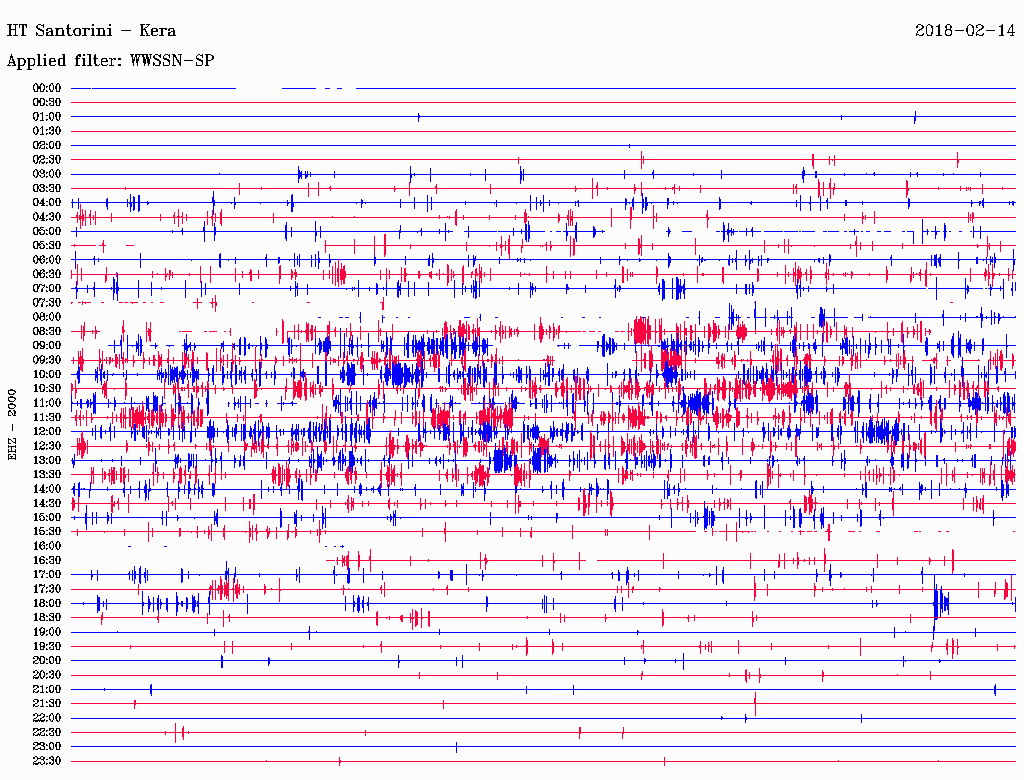
Task: Select the 18:30 time label
Action: 47,617
